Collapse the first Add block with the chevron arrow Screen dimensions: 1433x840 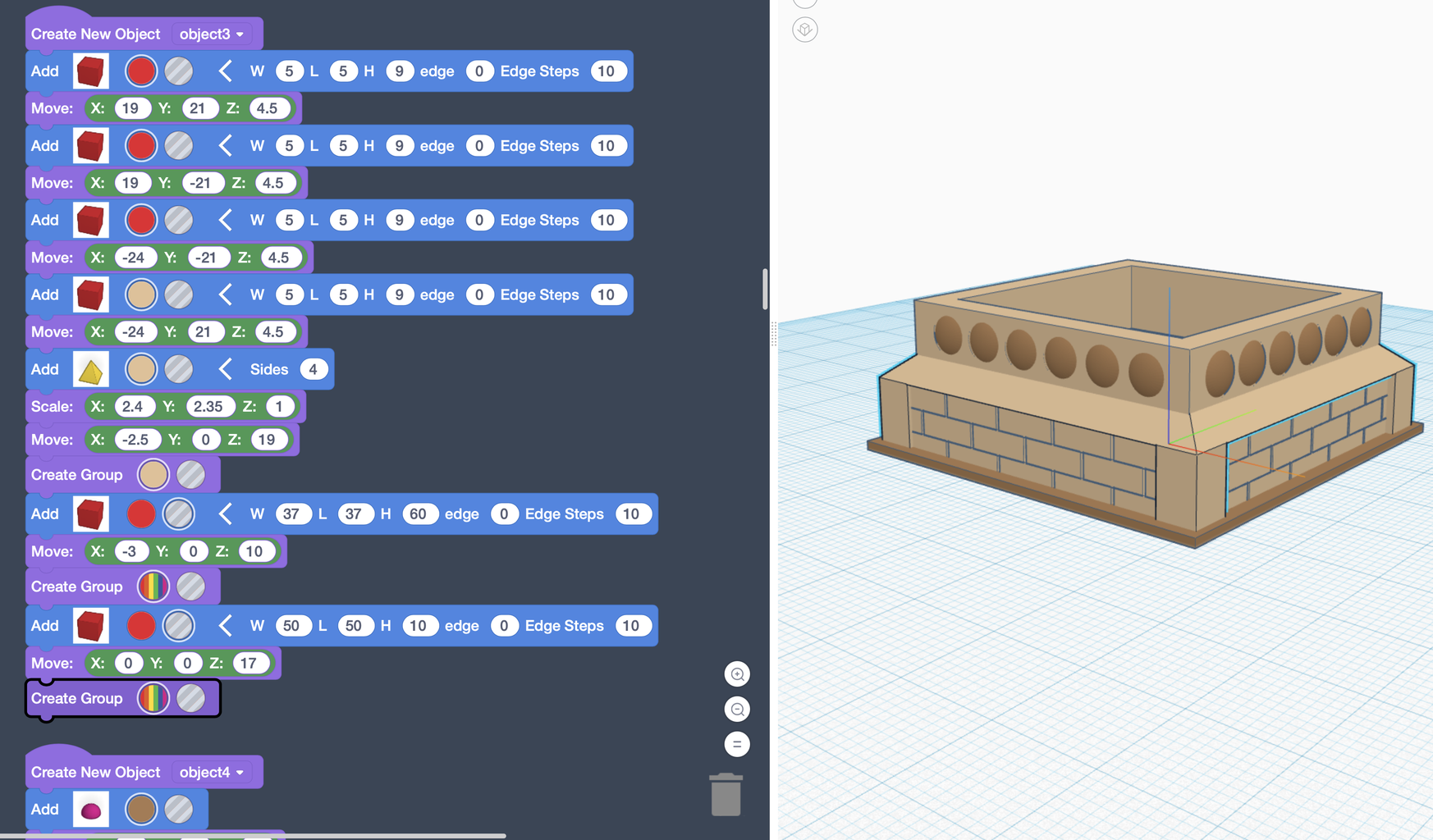tap(225, 71)
